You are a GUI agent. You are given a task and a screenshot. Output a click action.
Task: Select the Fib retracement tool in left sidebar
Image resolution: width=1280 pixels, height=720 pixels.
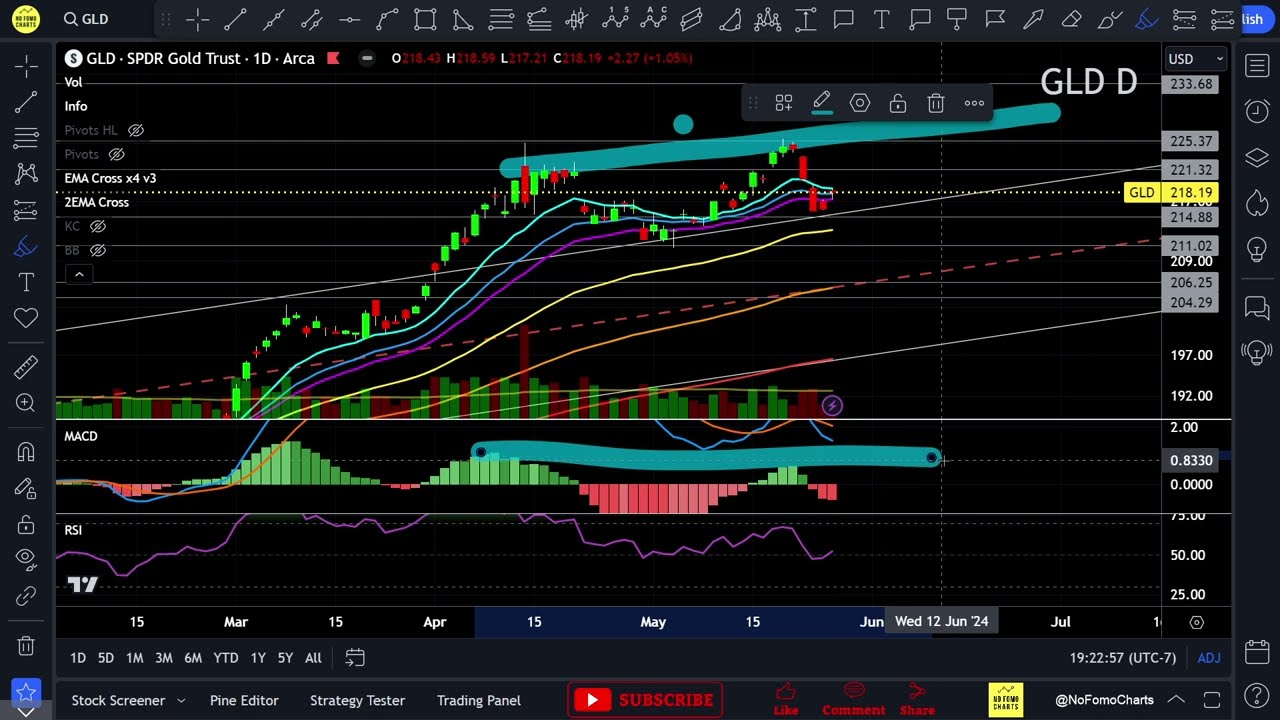(x=26, y=137)
